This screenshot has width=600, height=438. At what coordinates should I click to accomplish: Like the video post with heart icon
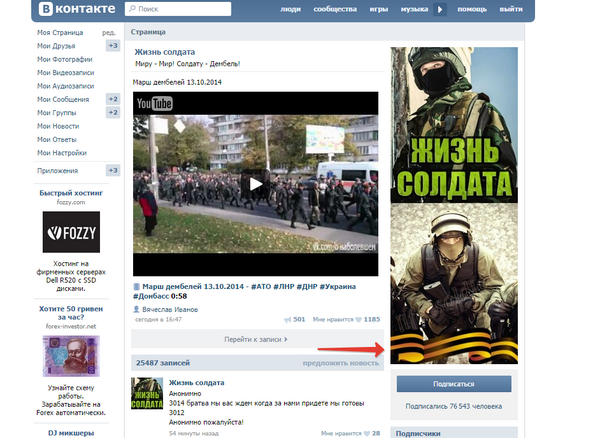point(357,319)
